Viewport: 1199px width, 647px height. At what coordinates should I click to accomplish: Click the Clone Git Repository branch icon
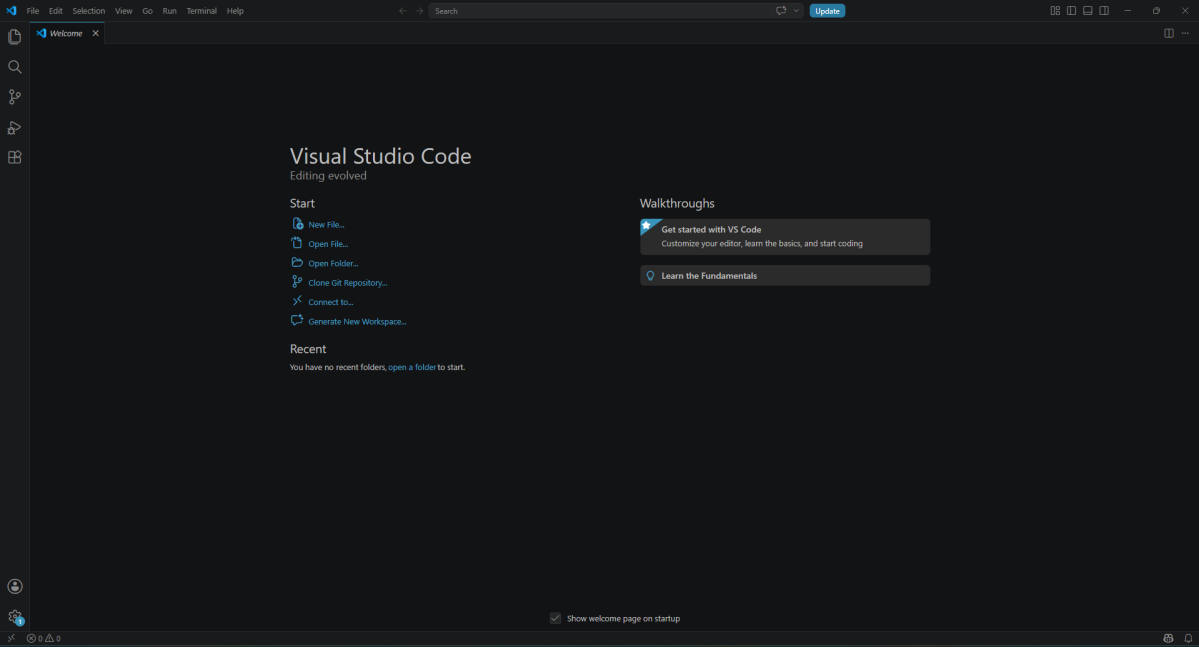coord(297,282)
